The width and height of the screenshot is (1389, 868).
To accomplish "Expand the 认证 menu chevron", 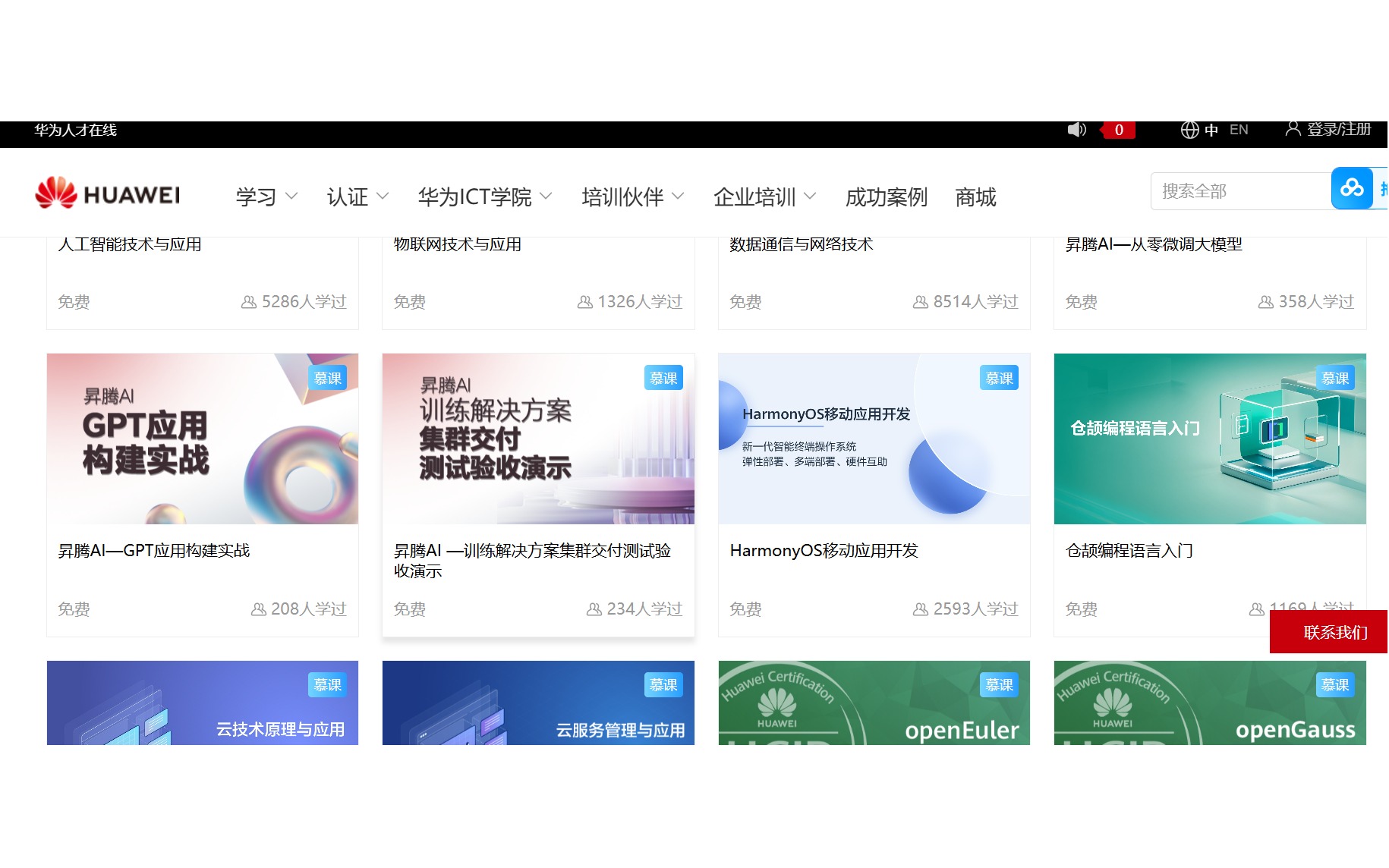I will tap(383, 197).
